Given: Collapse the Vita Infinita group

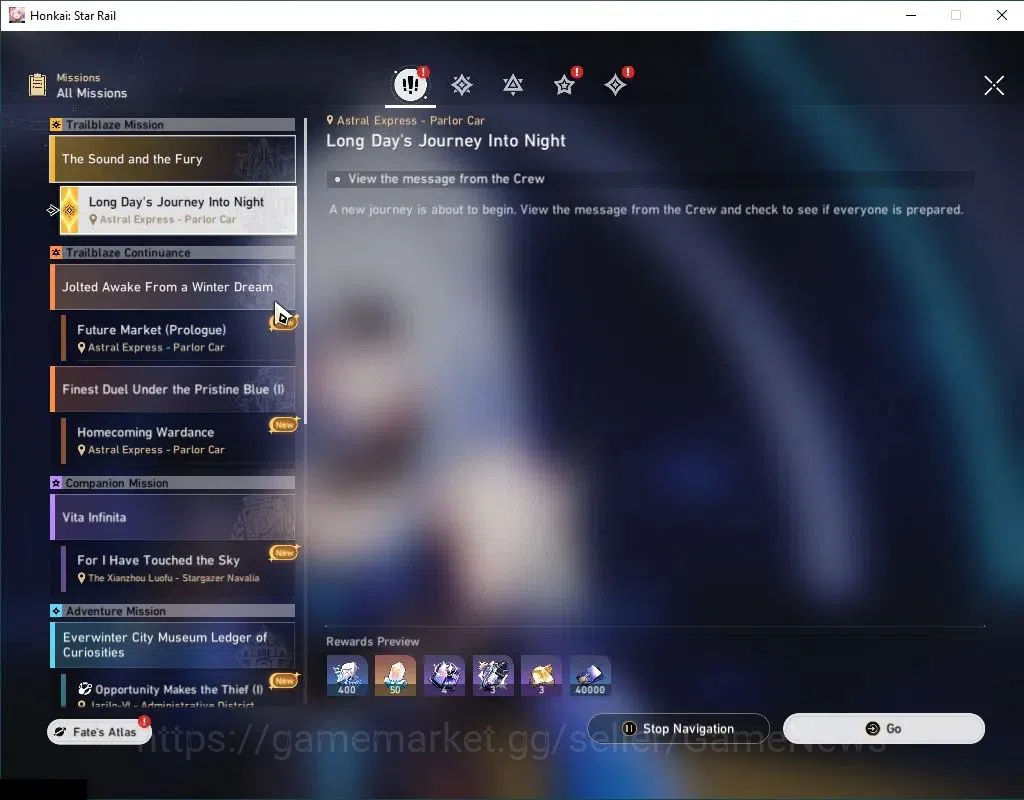Looking at the screenshot, I should 172,517.
